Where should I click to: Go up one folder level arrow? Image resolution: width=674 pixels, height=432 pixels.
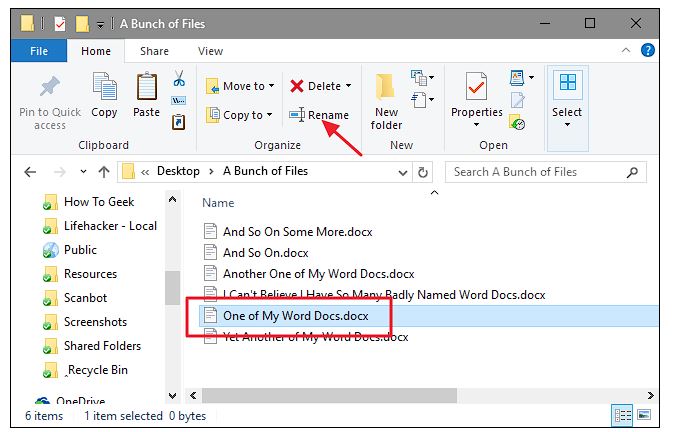(104, 172)
